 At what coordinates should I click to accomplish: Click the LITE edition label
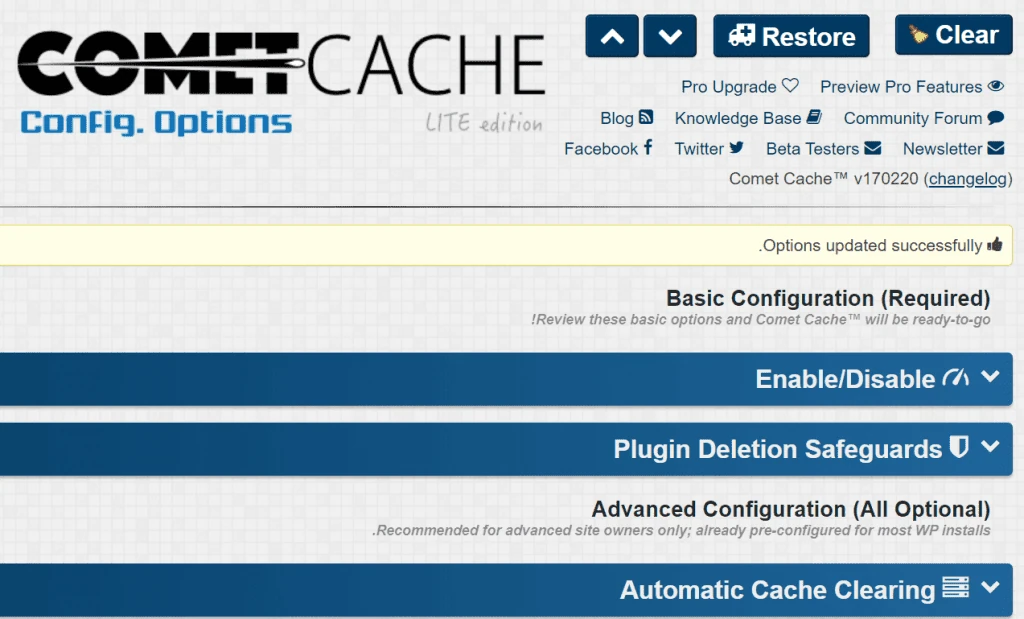[x=484, y=123]
